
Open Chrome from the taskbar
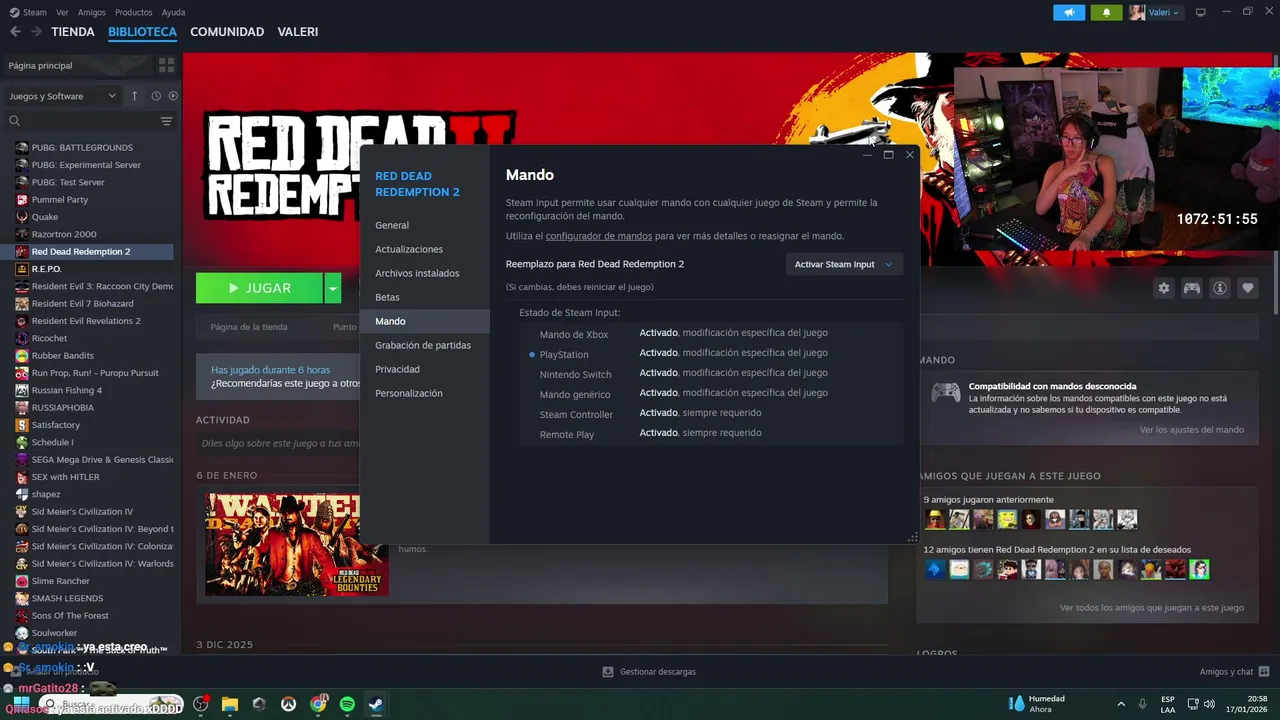[318, 704]
